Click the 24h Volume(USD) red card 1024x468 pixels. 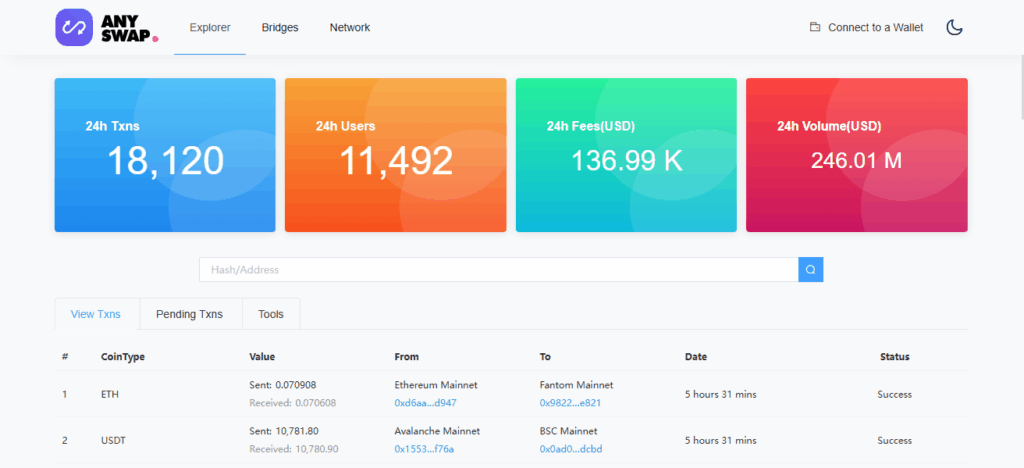tap(856, 155)
